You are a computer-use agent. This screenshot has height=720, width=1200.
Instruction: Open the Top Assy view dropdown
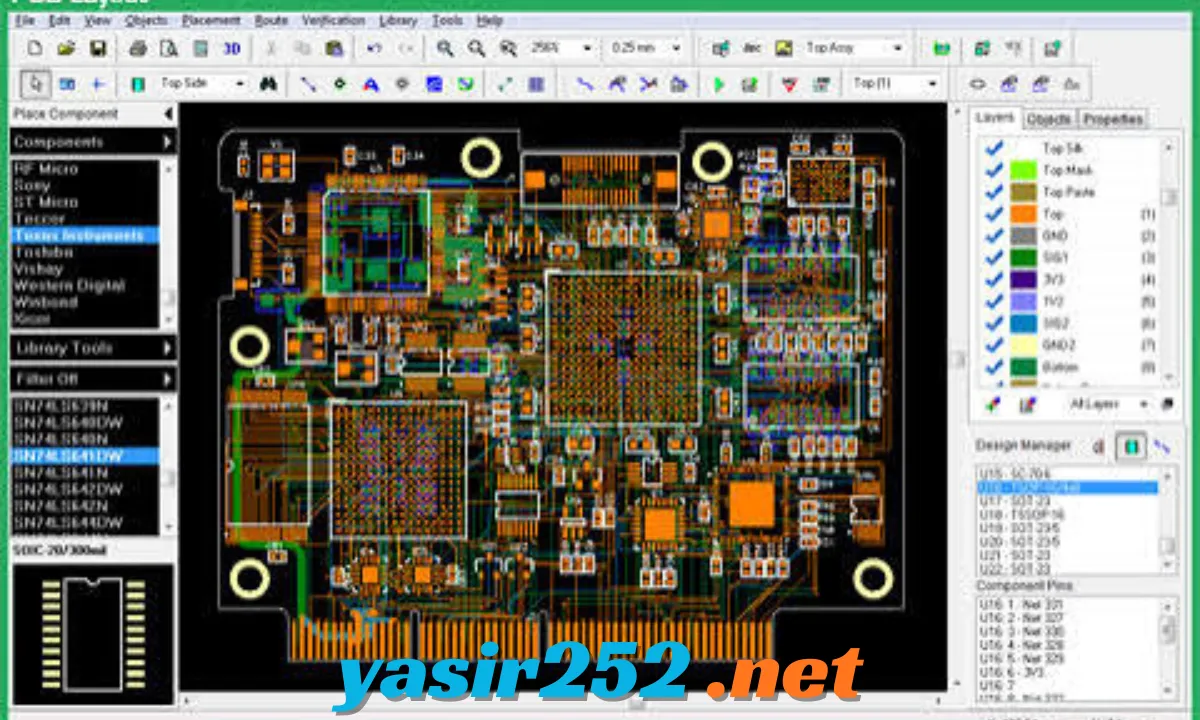pos(898,48)
